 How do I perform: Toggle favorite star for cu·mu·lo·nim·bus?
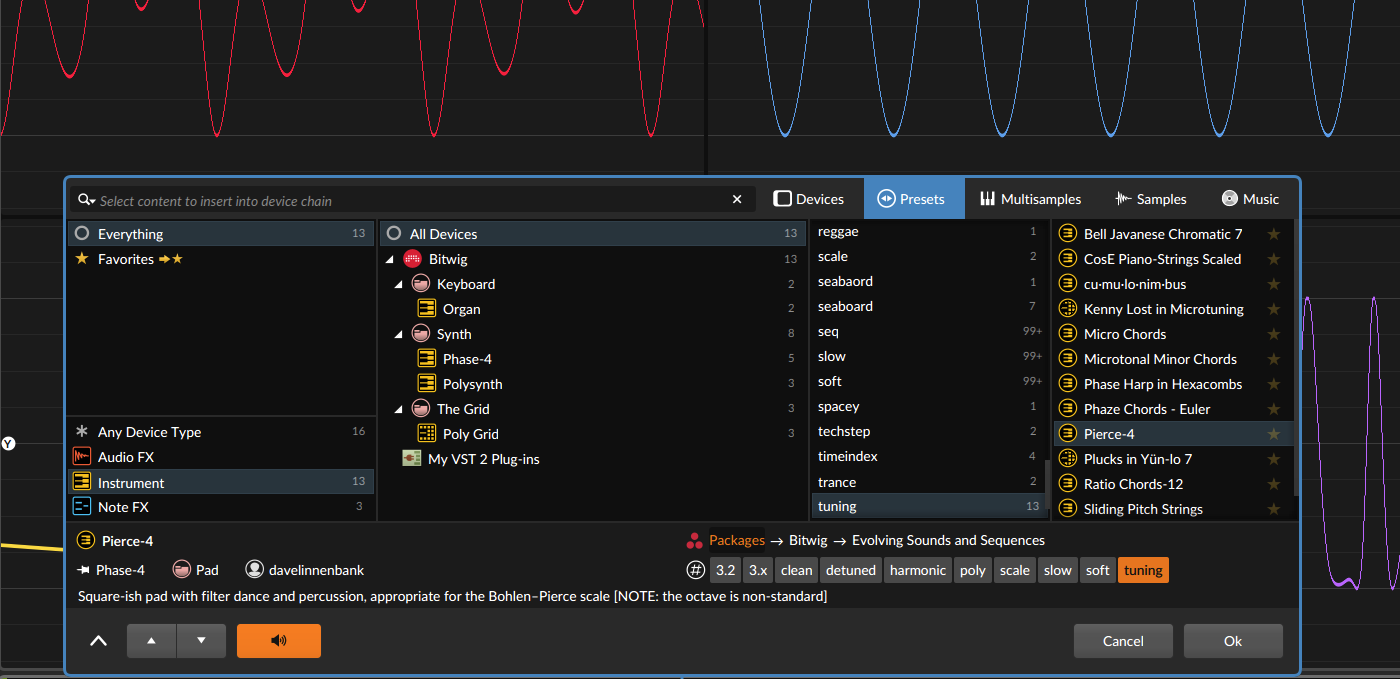tap(1274, 284)
